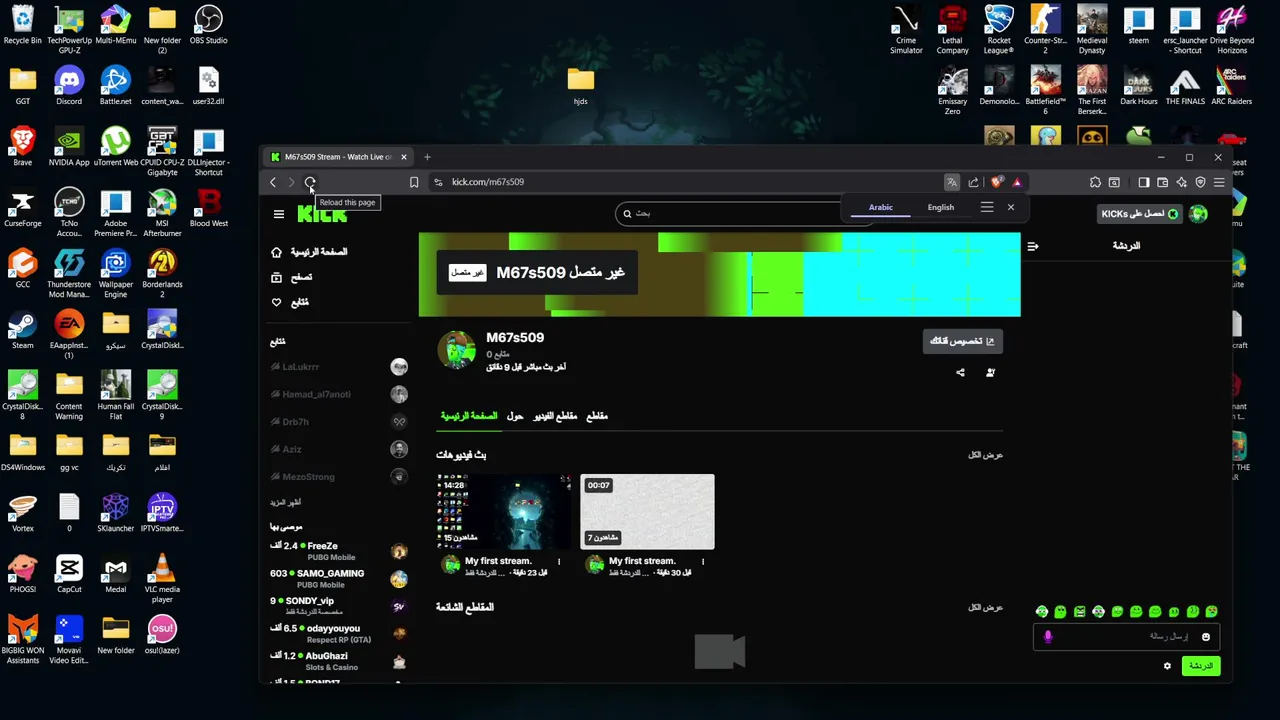This screenshot has width=1280, height=720.
Task: Open the Brave Wallet icon
Action: coord(1162,182)
